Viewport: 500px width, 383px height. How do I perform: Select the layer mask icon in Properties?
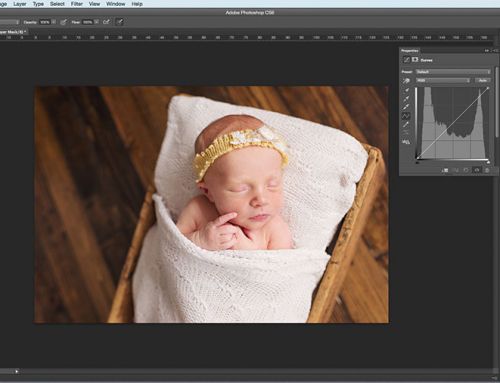point(415,60)
